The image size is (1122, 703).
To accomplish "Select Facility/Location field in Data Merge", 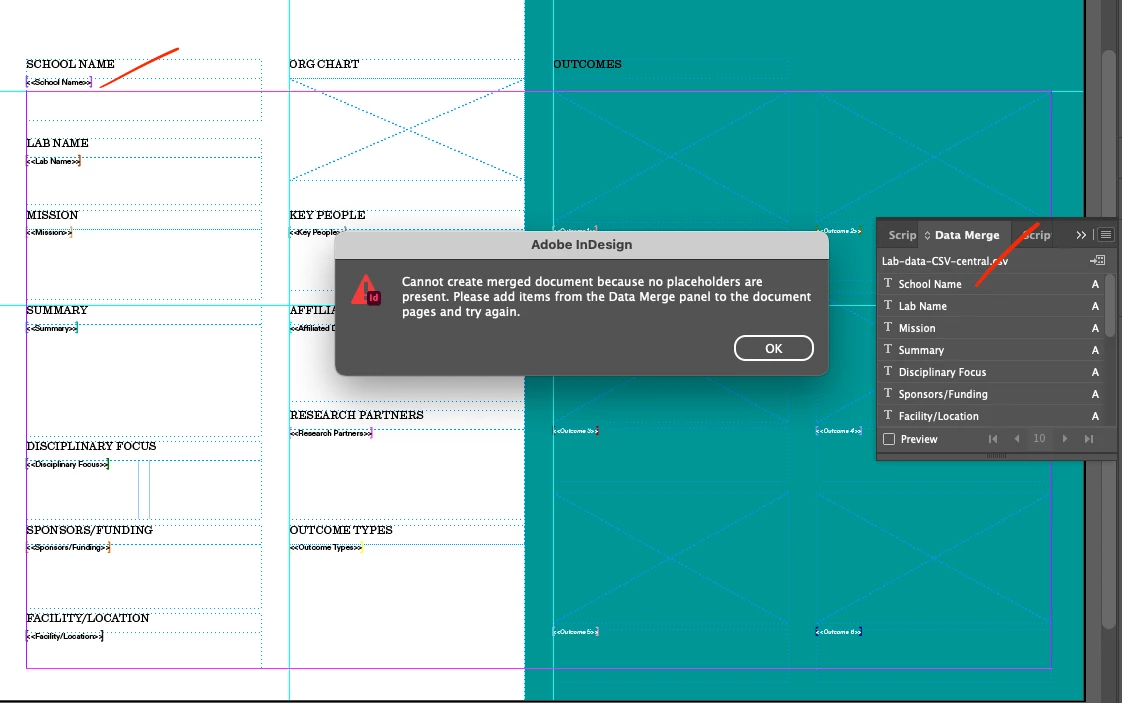I will point(992,416).
